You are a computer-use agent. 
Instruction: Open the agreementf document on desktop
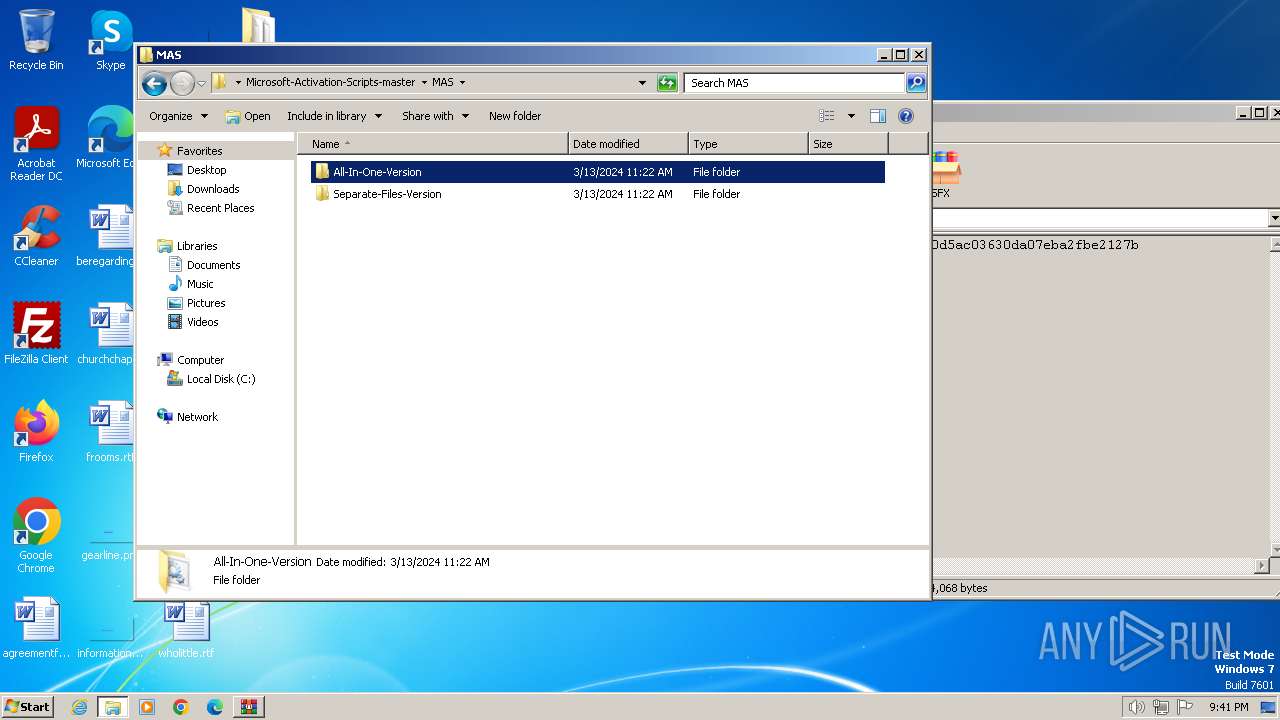(36, 628)
